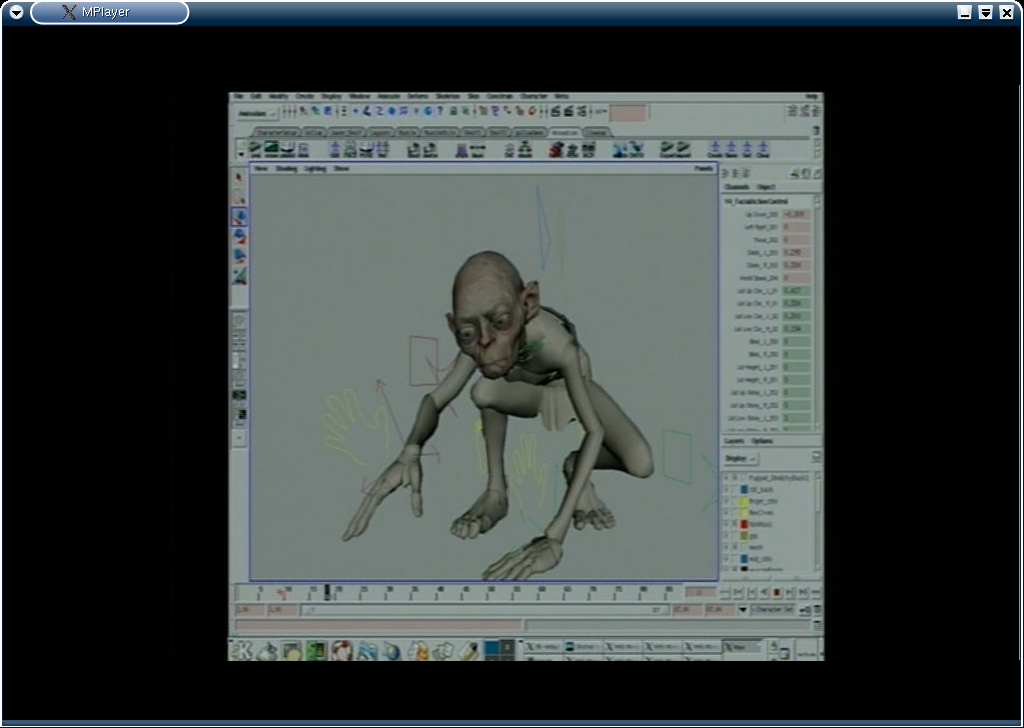Screen dimensions: 1024x728
Task: Click the blue color swatch of DB_back layer
Action: click(x=744, y=489)
